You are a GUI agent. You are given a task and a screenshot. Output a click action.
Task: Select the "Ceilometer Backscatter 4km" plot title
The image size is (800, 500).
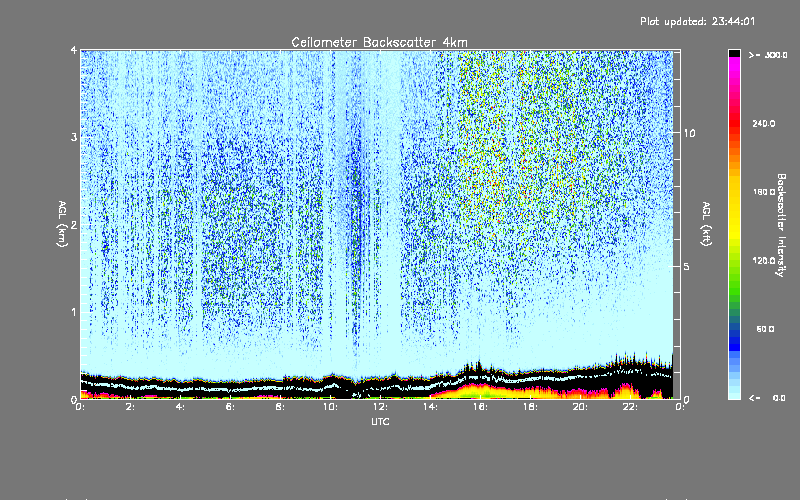point(379,42)
